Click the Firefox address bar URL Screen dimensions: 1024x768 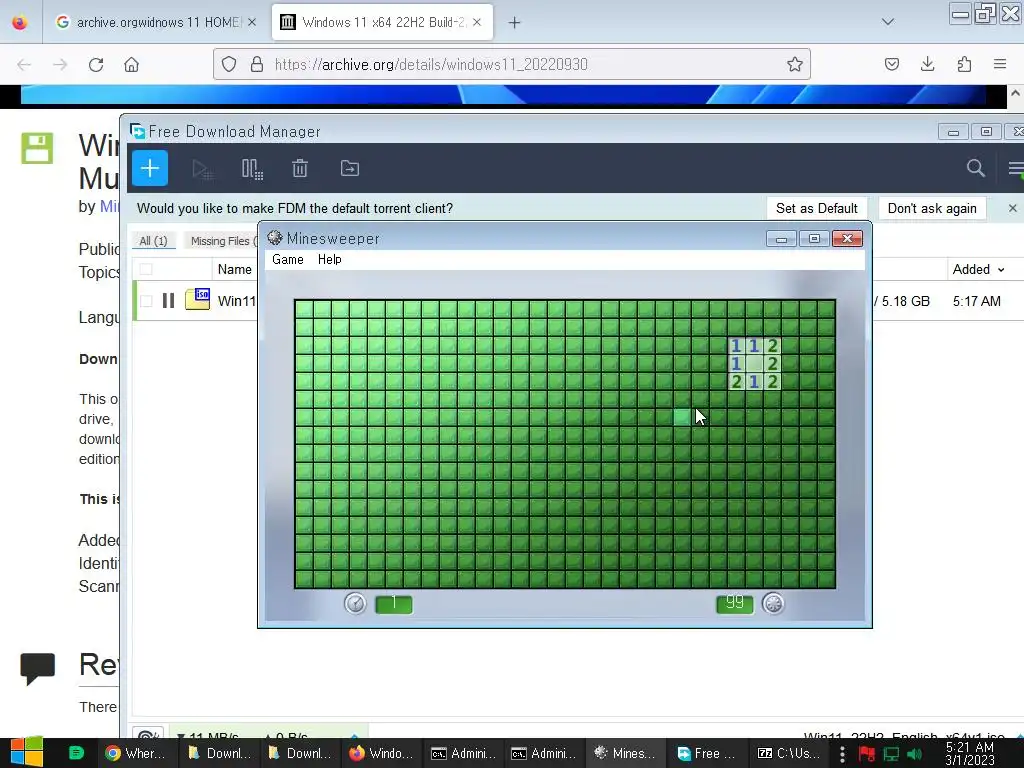click(431, 64)
